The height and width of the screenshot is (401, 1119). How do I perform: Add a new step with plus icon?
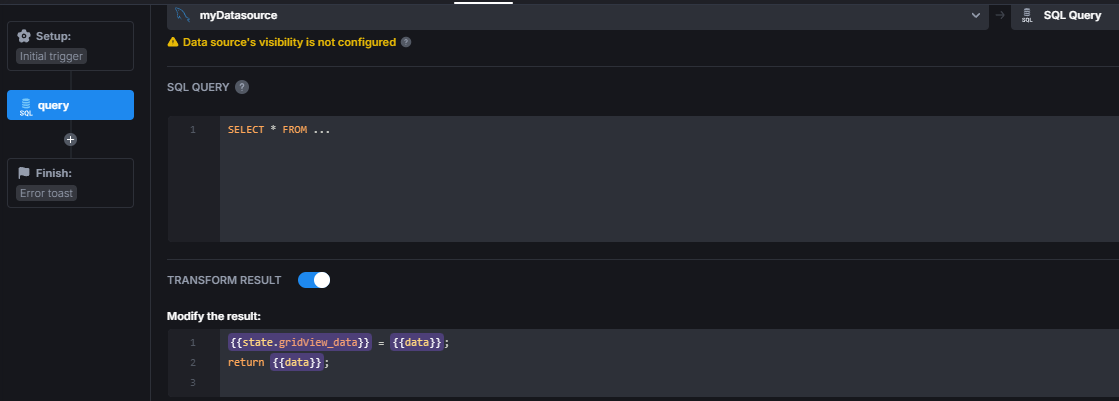[x=70, y=139]
